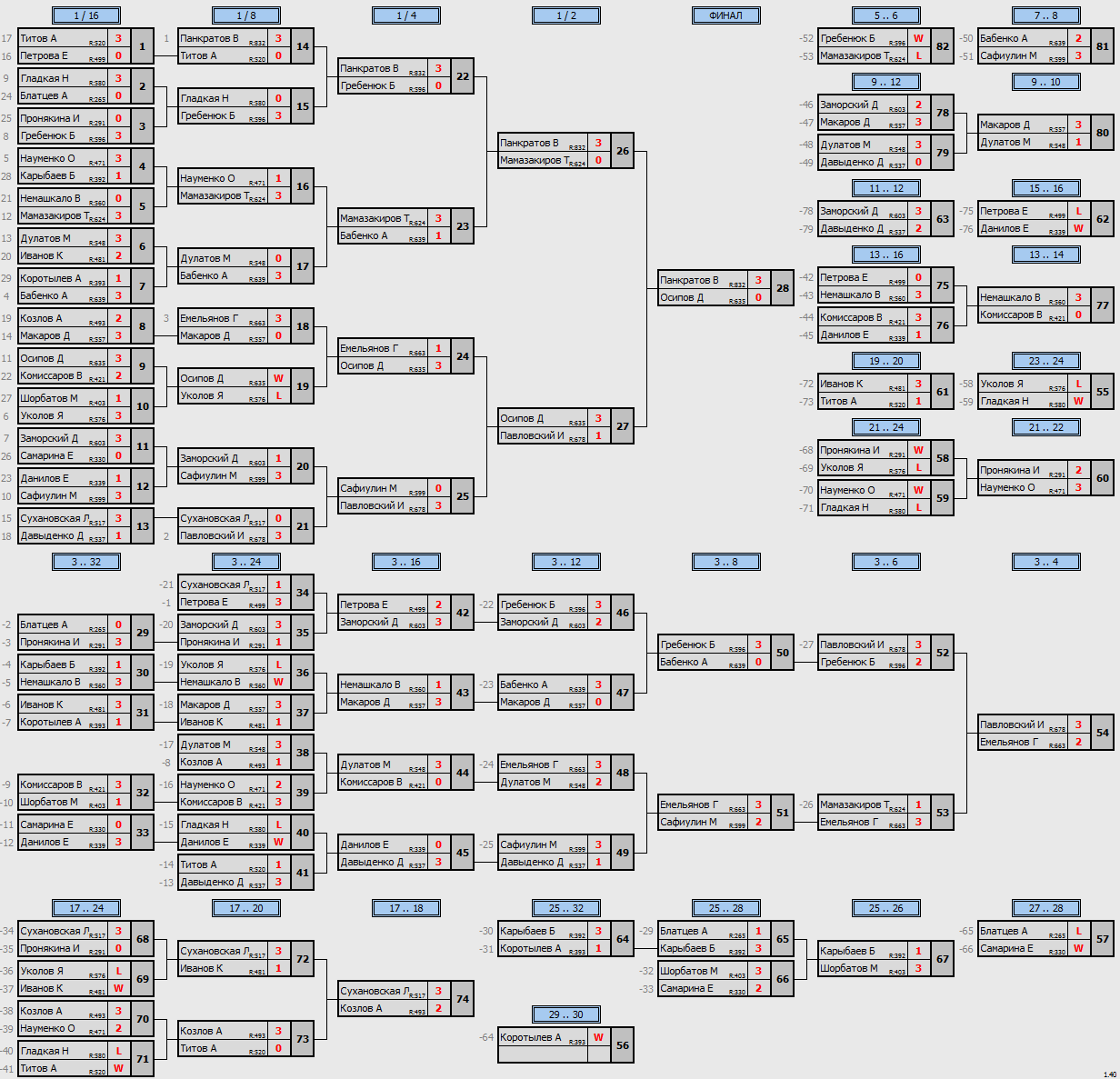1120x1079 pixels.
Task: Click the "3 .. 12" bracket header
Action: coord(566,562)
